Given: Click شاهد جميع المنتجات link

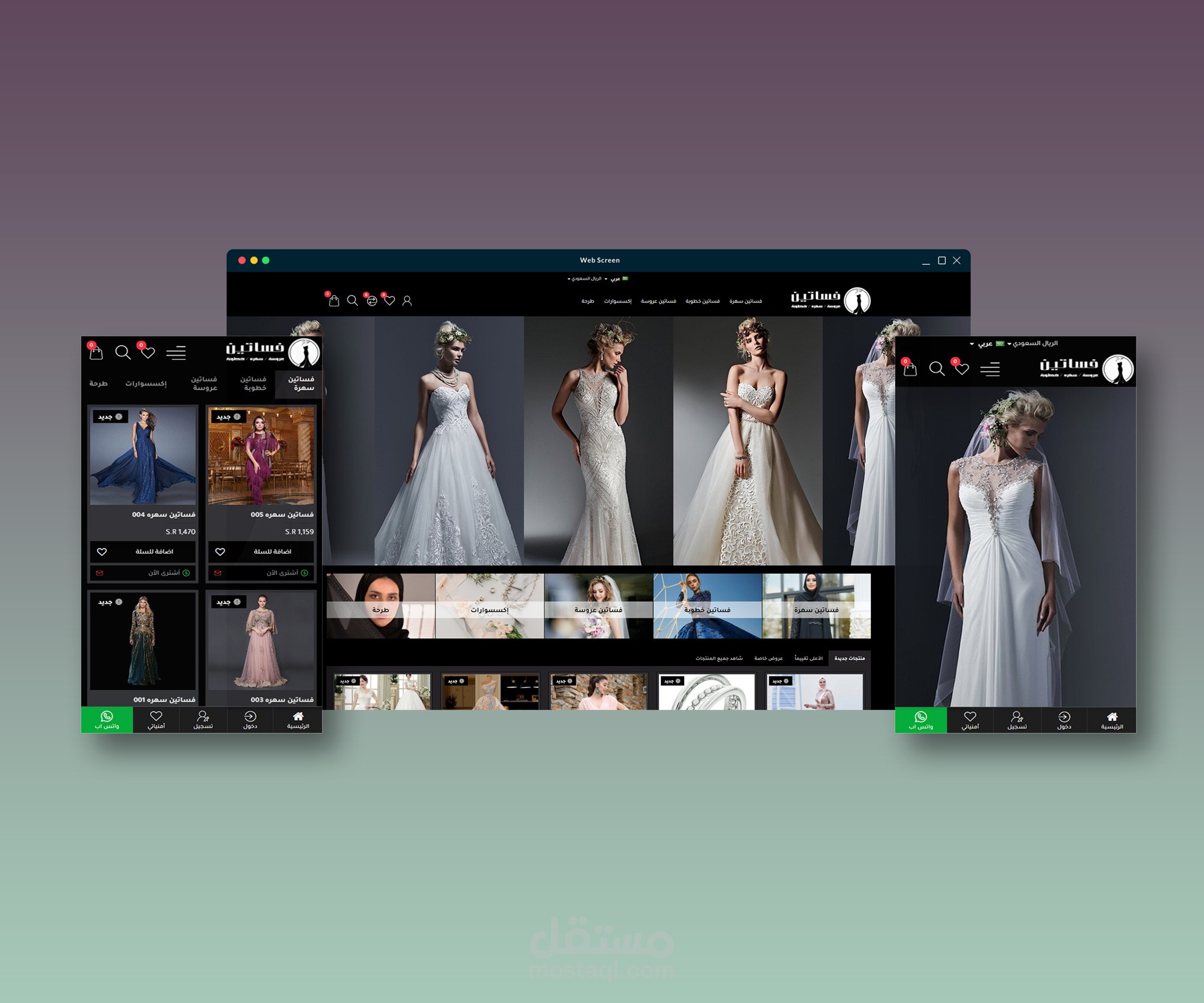Looking at the screenshot, I should pos(719,659).
